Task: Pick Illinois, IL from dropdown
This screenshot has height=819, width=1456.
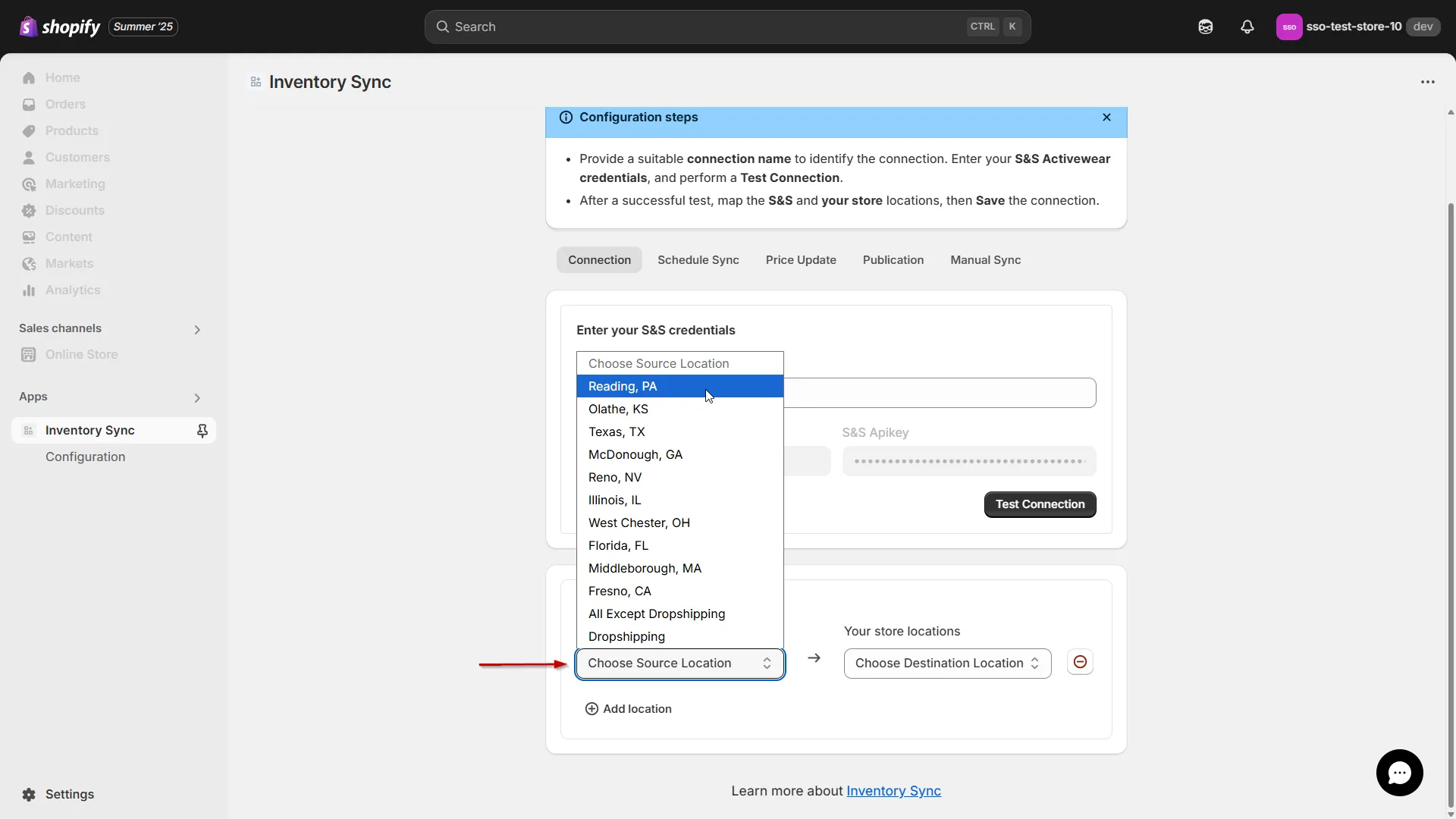Action: click(x=680, y=500)
